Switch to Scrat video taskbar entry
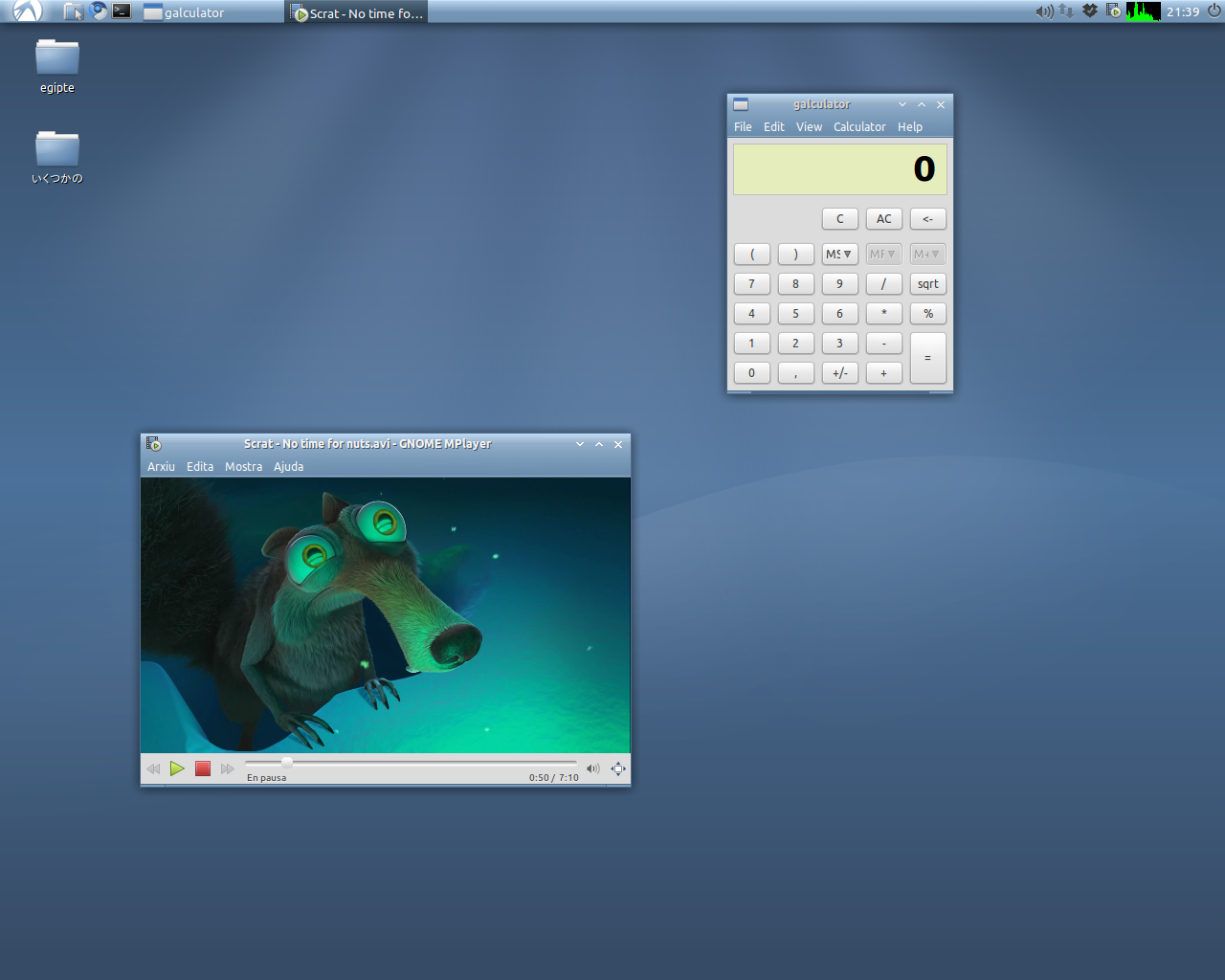 click(357, 12)
